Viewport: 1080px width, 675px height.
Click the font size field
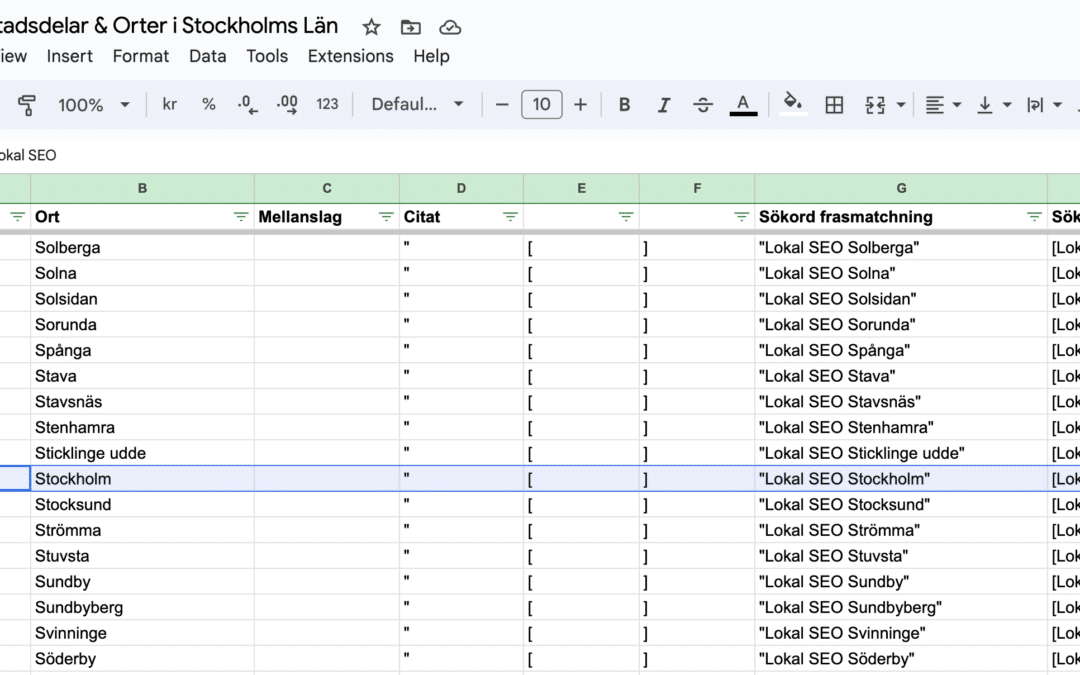(x=541, y=105)
